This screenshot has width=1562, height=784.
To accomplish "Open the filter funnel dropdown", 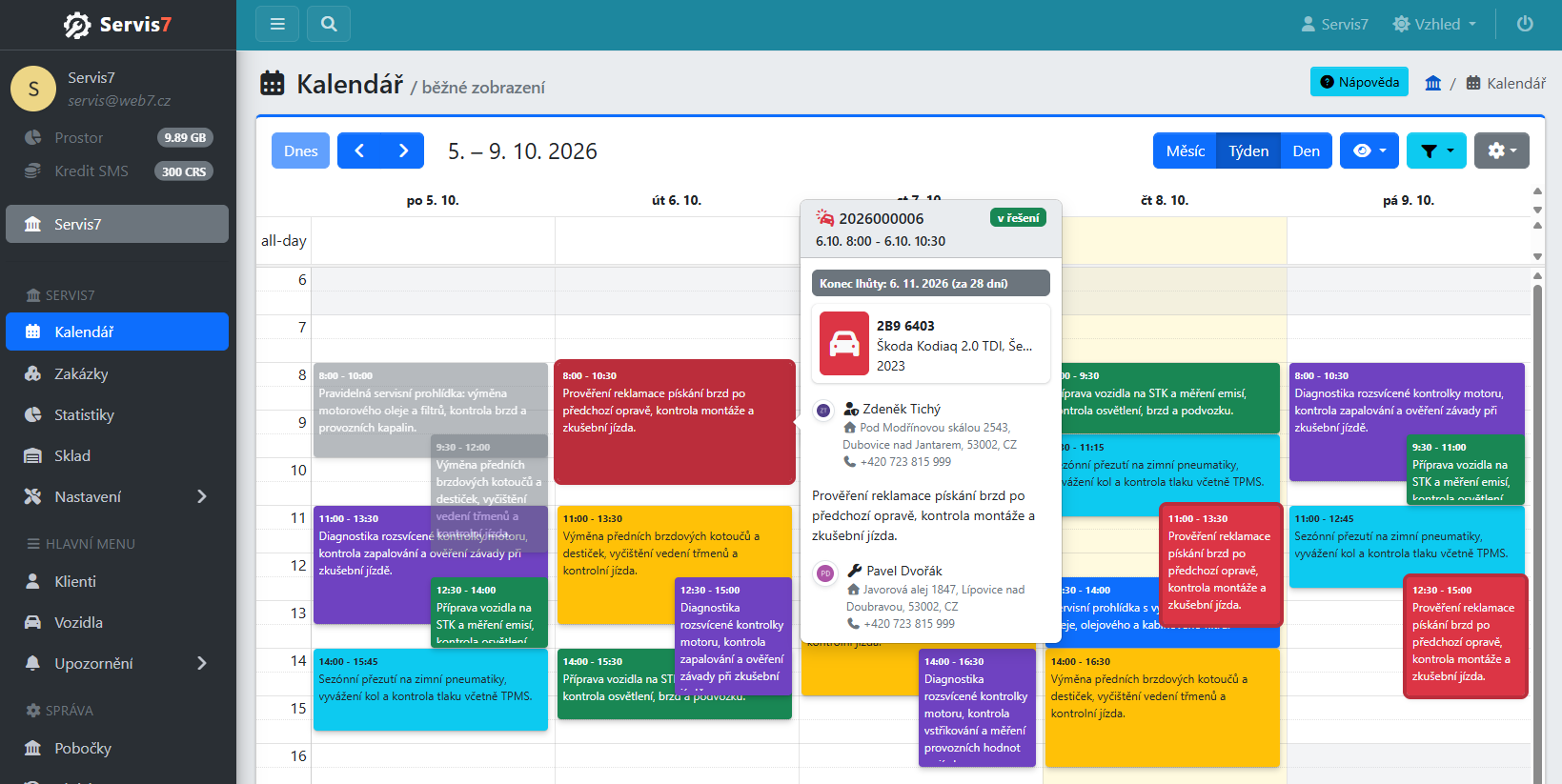I will (1436, 151).
